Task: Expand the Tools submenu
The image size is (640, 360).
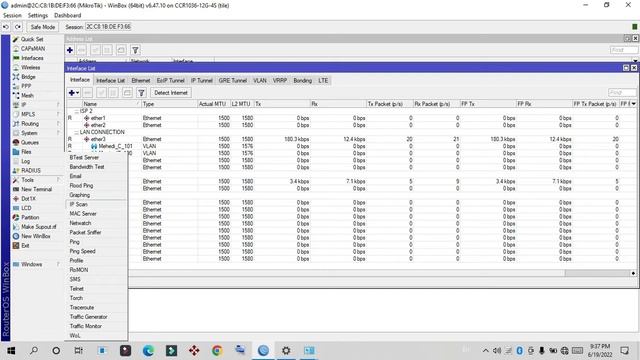Action: point(28,180)
